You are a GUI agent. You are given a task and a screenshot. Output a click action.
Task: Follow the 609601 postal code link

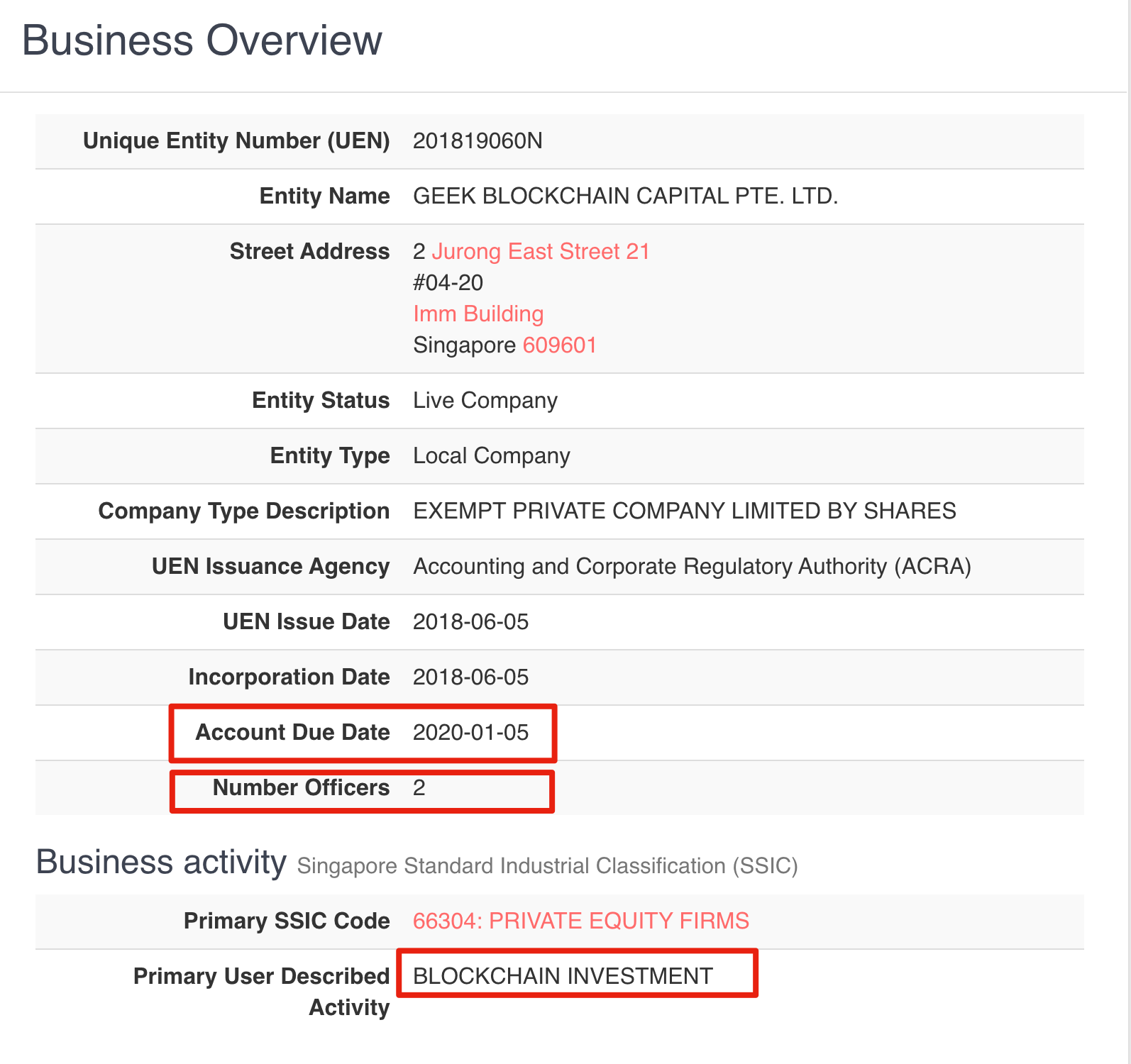559,345
